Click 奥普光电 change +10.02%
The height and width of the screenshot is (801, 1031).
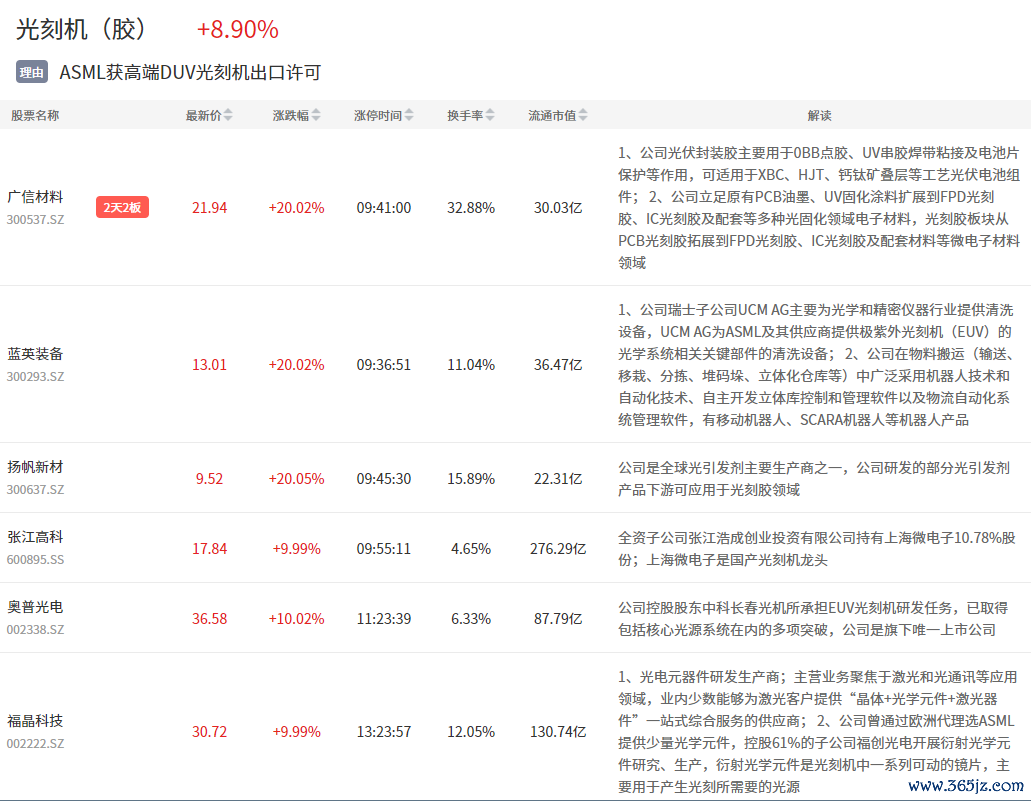pos(297,619)
